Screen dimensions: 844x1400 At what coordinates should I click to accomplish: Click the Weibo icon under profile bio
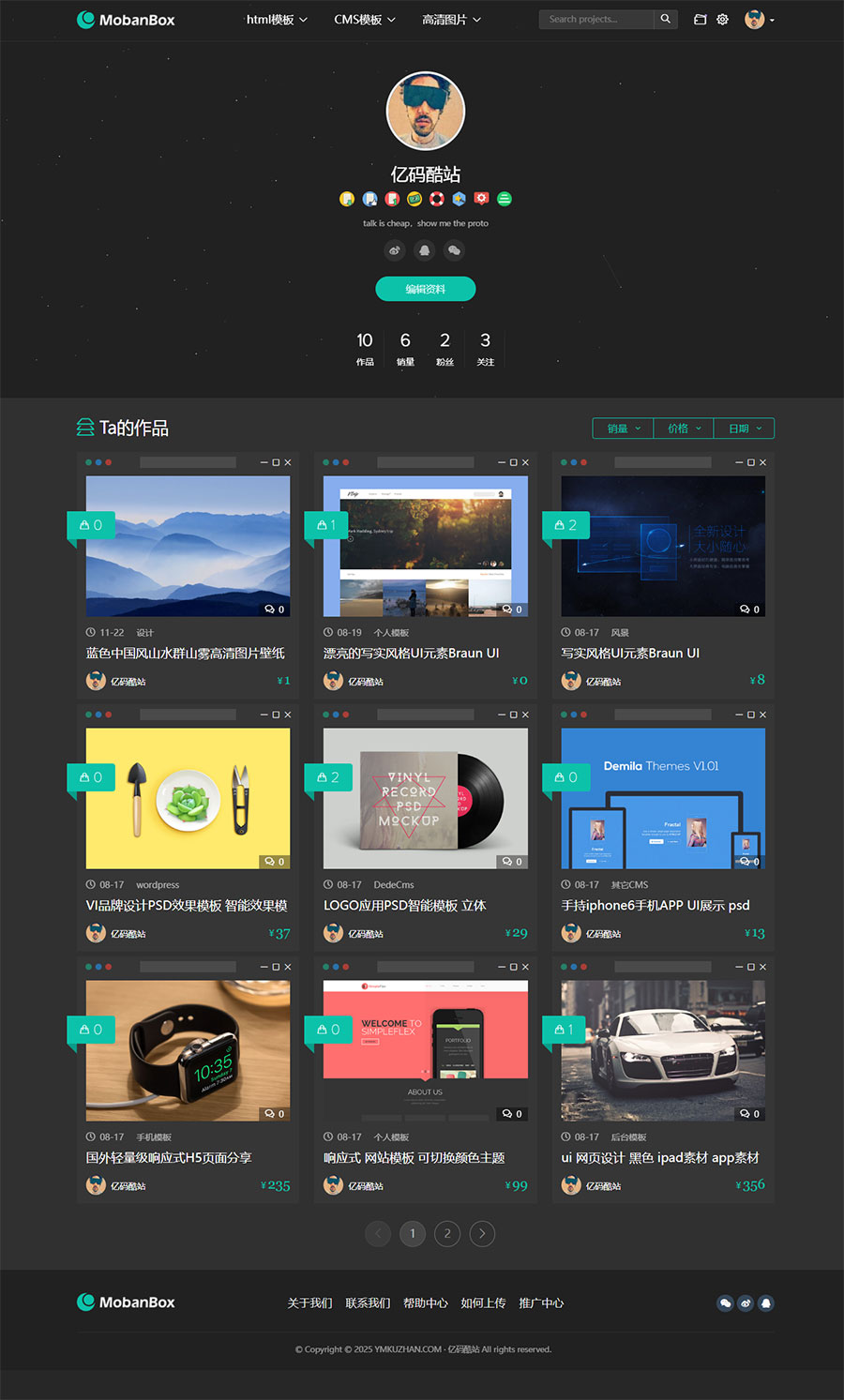tap(395, 250)
